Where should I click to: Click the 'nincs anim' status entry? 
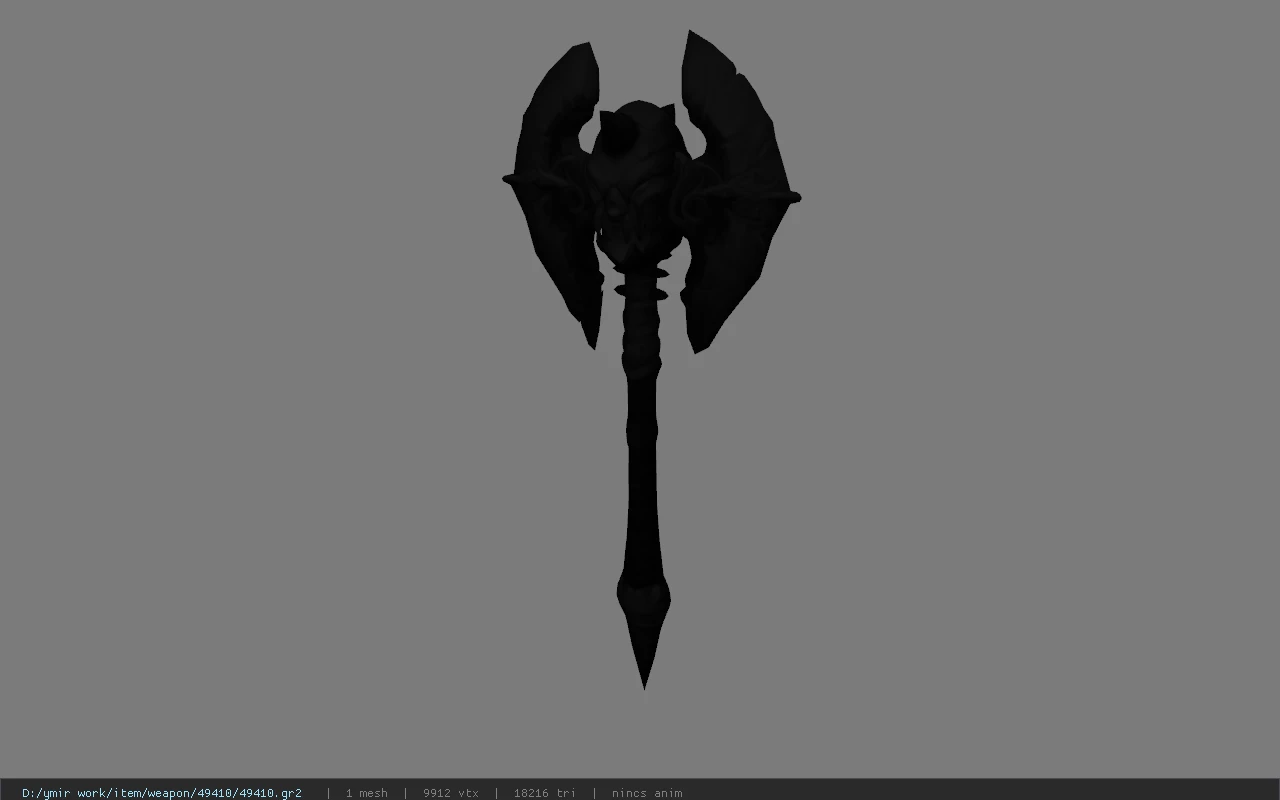(647, 793)
